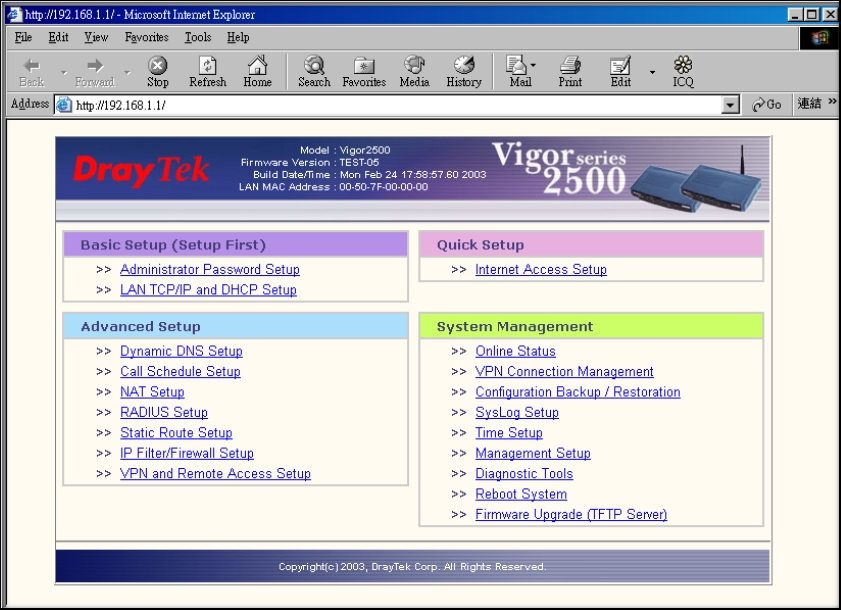Click the 'Basic Setup (Setup First)' heading
Image resolution: width=841 pixels, height=610 pixels.
pyautogui.click(x=173, y=245)
